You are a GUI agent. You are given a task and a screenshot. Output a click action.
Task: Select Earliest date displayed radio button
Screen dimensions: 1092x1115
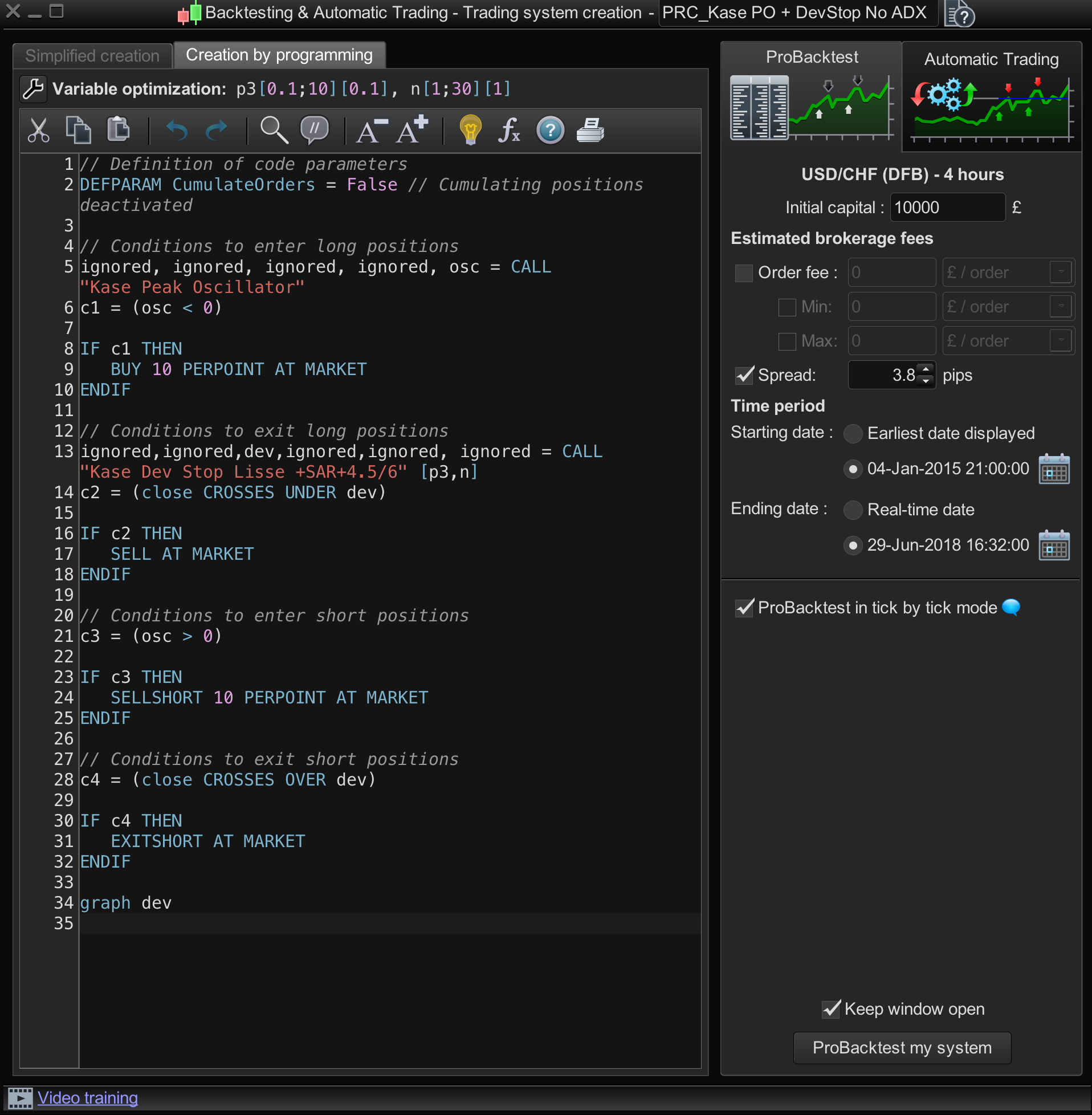pos(853,434)
